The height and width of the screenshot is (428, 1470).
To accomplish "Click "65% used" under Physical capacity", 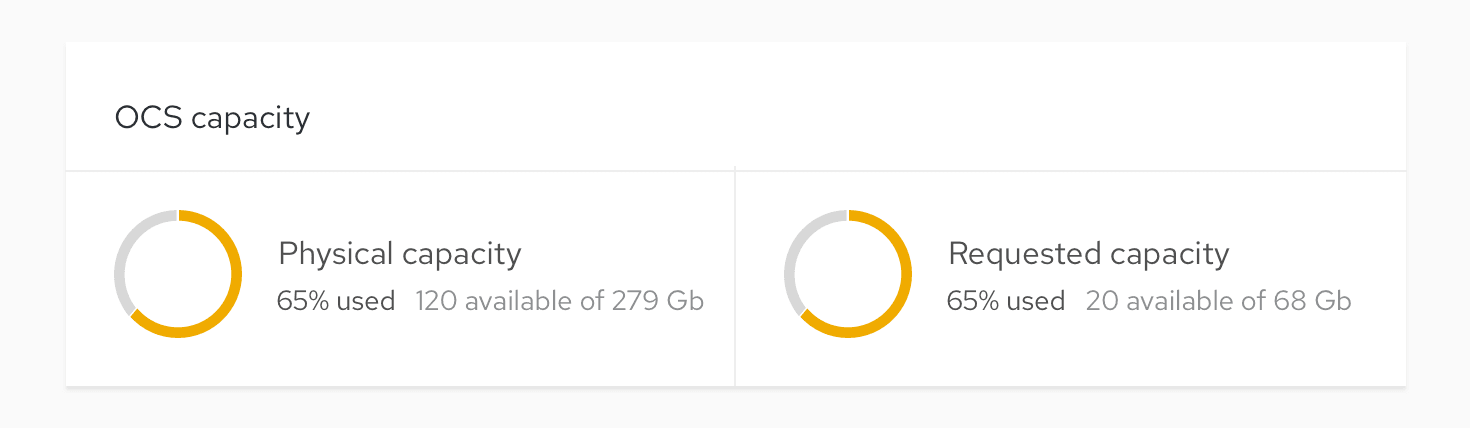I will point(336,301).
